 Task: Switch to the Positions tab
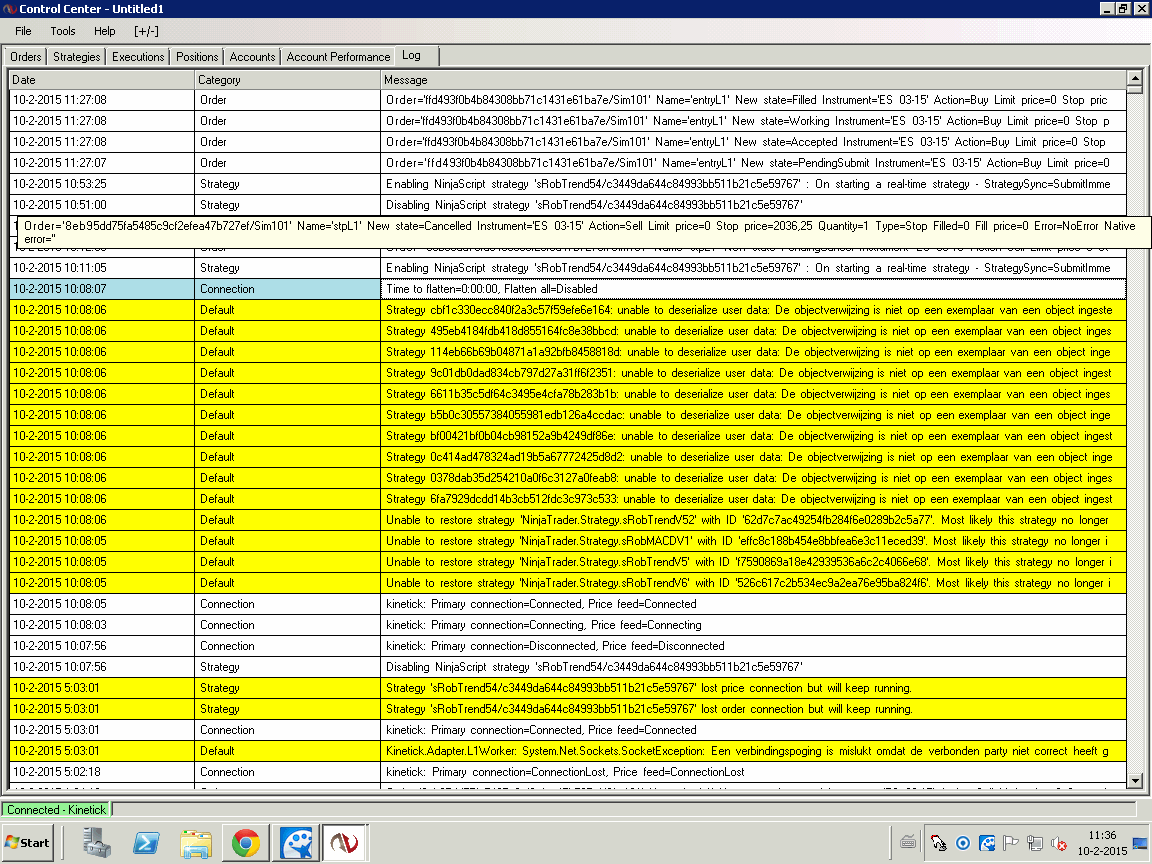point(197,57)
